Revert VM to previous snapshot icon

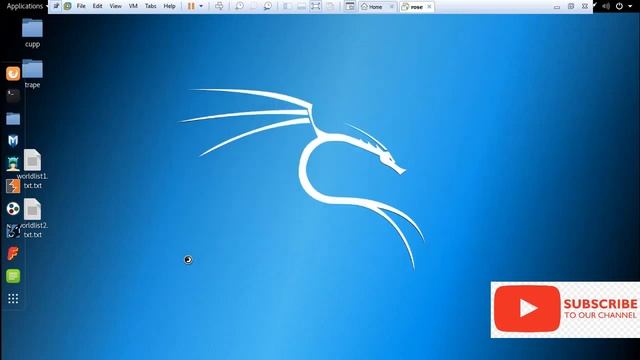[253, 6]
